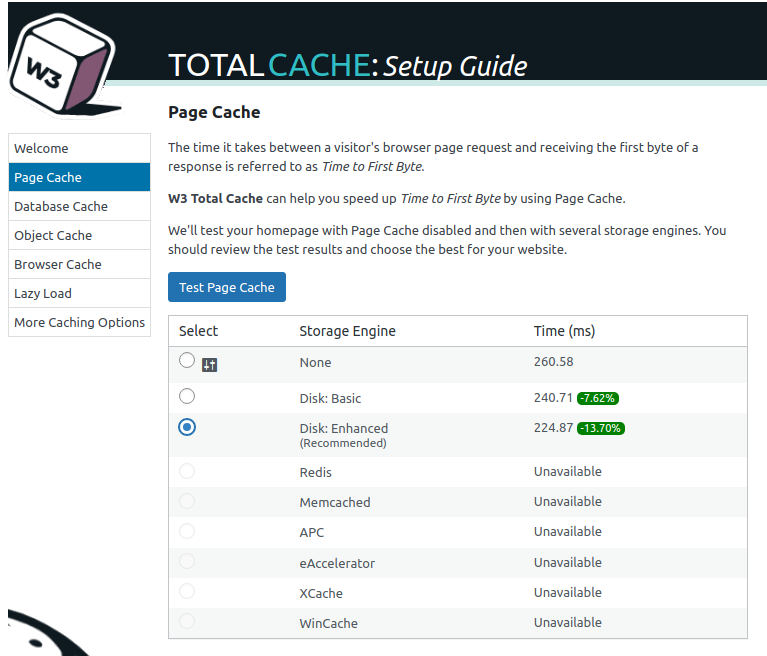Click Unavailable in the Memcached row
Image resolution: width=767 pixels, height=656 pixels.
[x=567, y=501]
